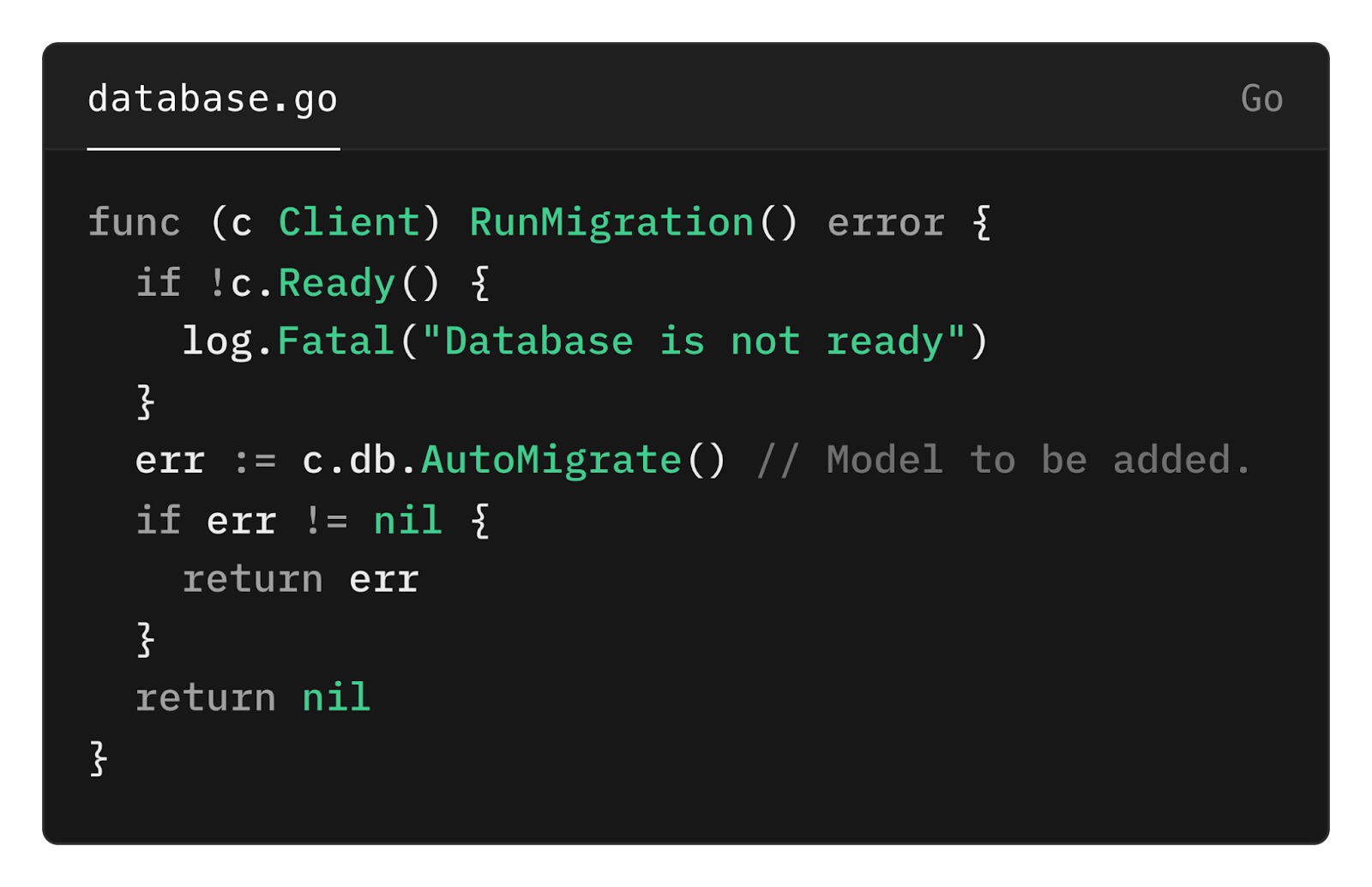Image resolution: width=1372 pixels, height=887 pixels.
Task: Click the Client receiver type
Action: pyautogui.click(x=349, y=222)
